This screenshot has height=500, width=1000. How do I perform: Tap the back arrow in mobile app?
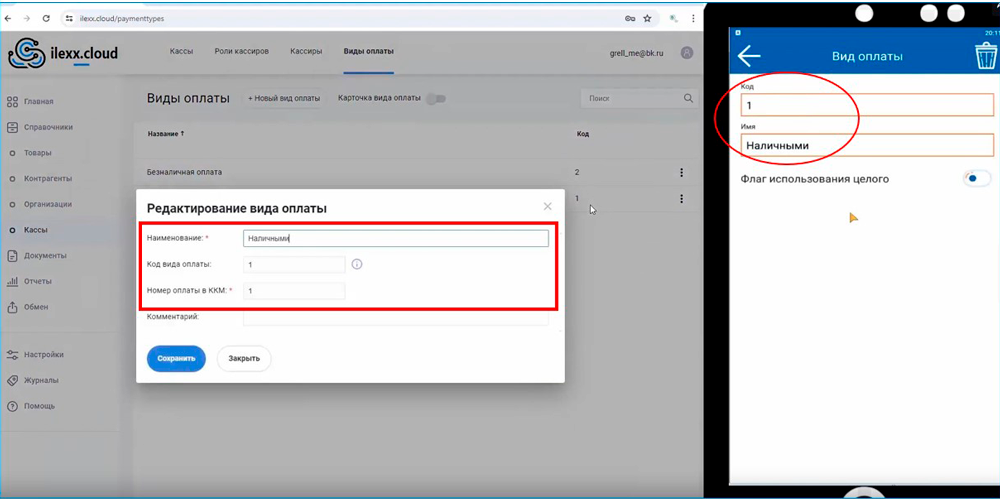749,57
